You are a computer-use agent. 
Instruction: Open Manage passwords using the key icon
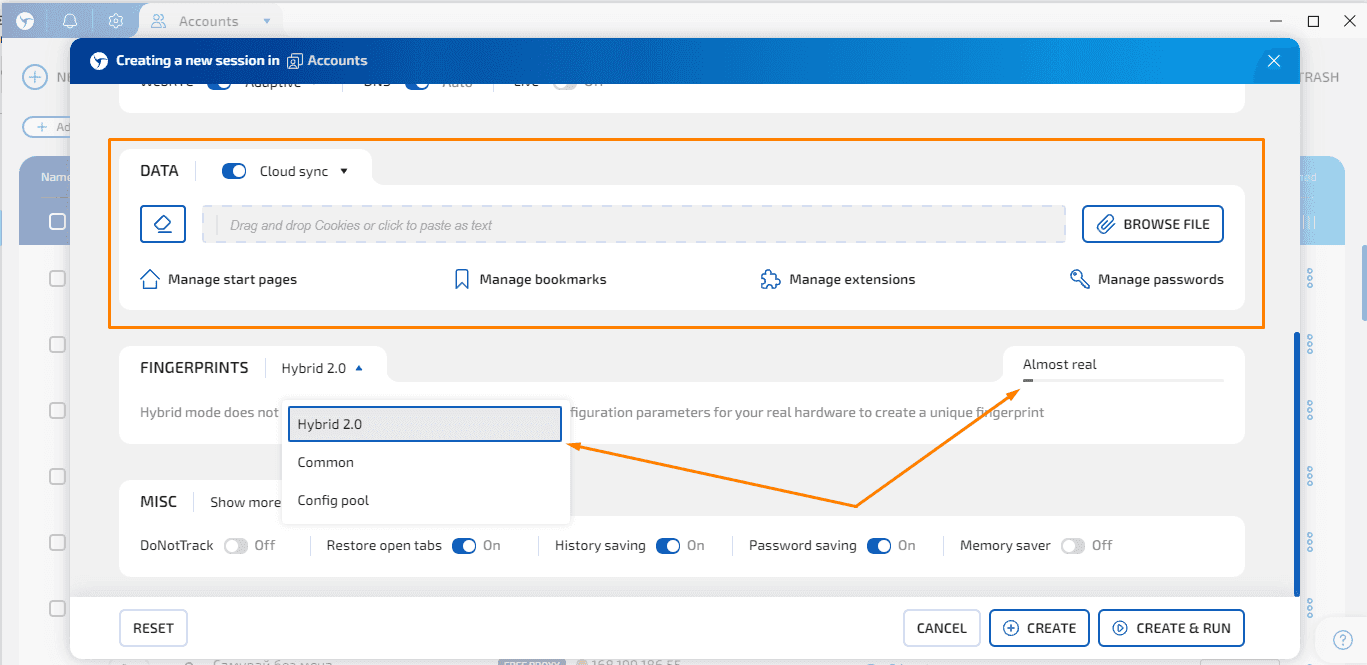tap(1079, 279)
